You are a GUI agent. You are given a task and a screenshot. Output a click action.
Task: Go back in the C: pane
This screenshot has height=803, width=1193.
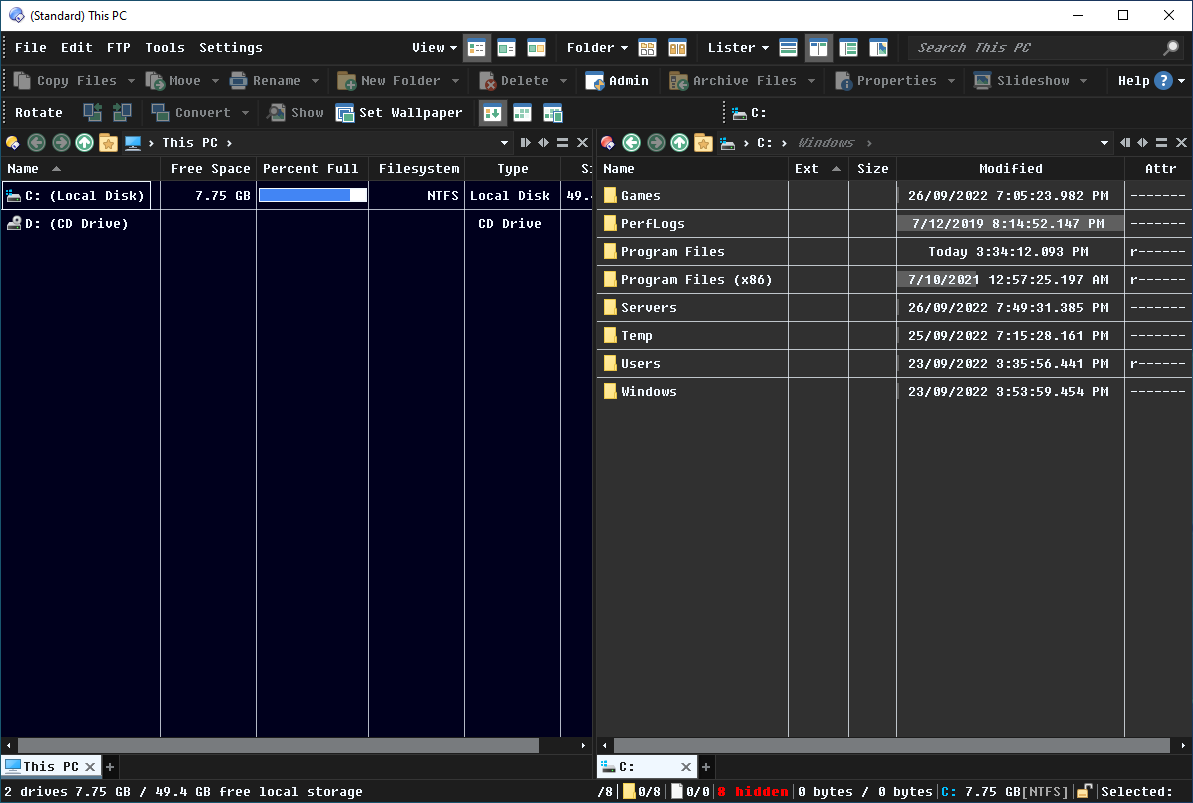tap(631, 143)
